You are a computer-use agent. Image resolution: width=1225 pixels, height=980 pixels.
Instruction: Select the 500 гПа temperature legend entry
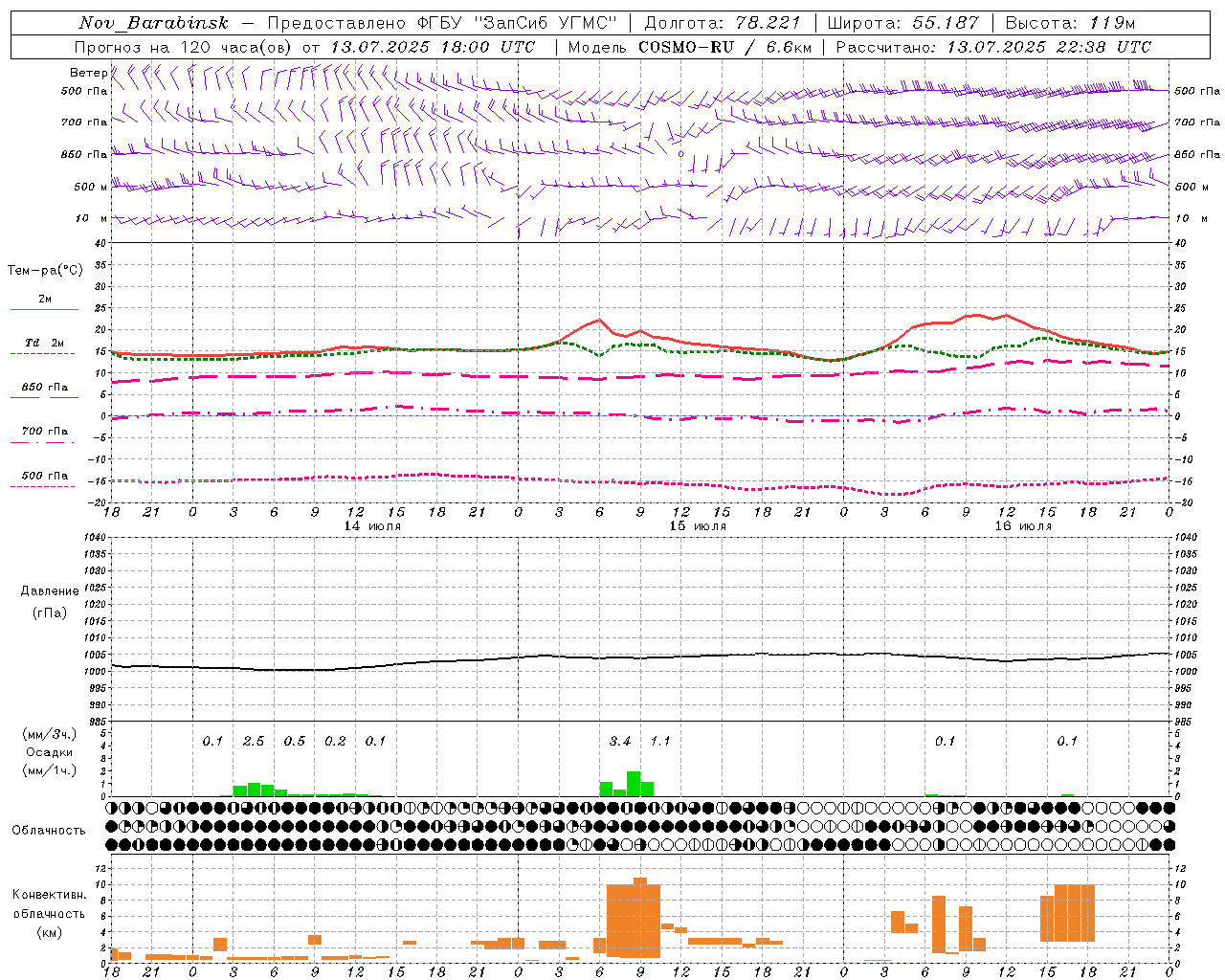tap(44, 479)
